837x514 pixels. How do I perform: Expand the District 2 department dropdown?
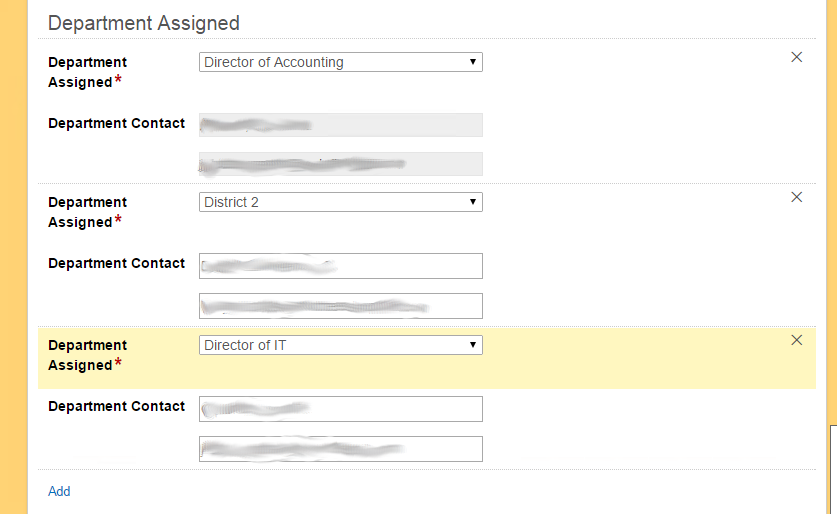(341, 202)
